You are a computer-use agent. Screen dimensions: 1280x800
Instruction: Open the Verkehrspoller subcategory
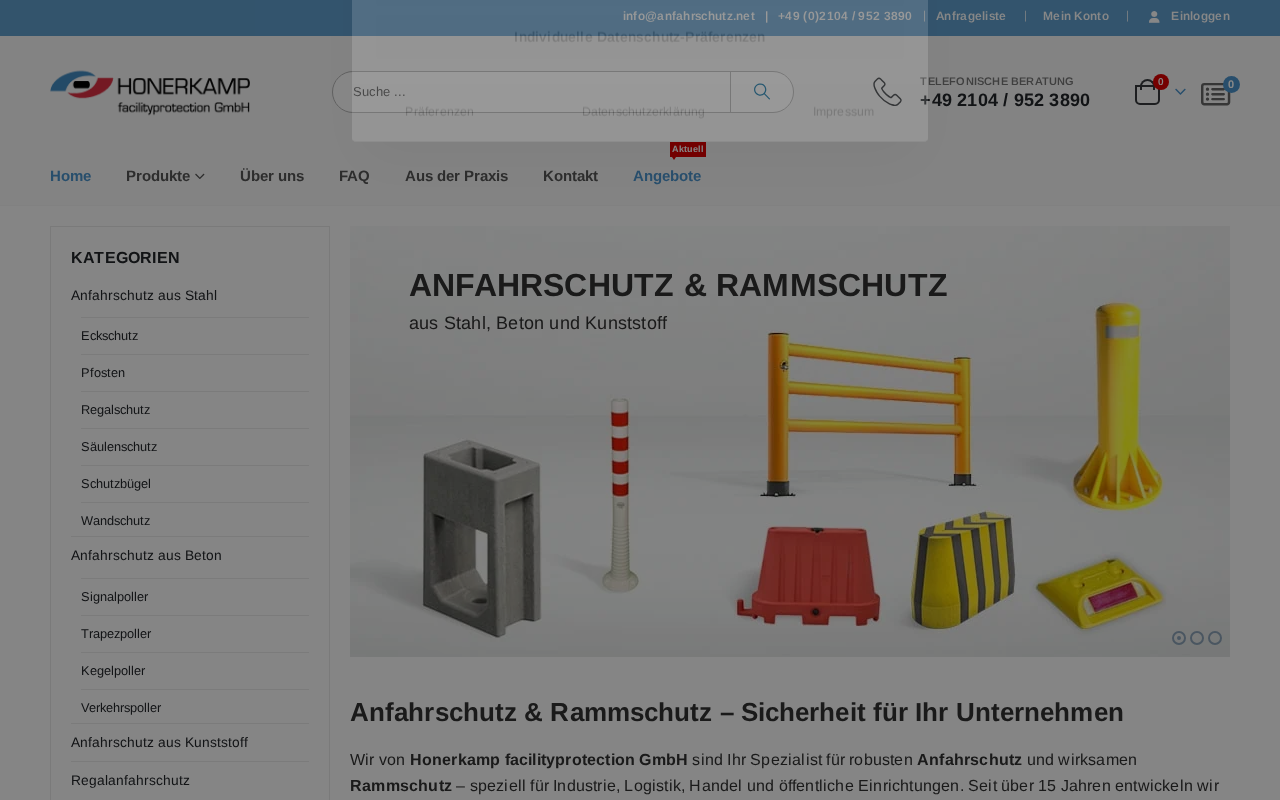pos(121,707)
